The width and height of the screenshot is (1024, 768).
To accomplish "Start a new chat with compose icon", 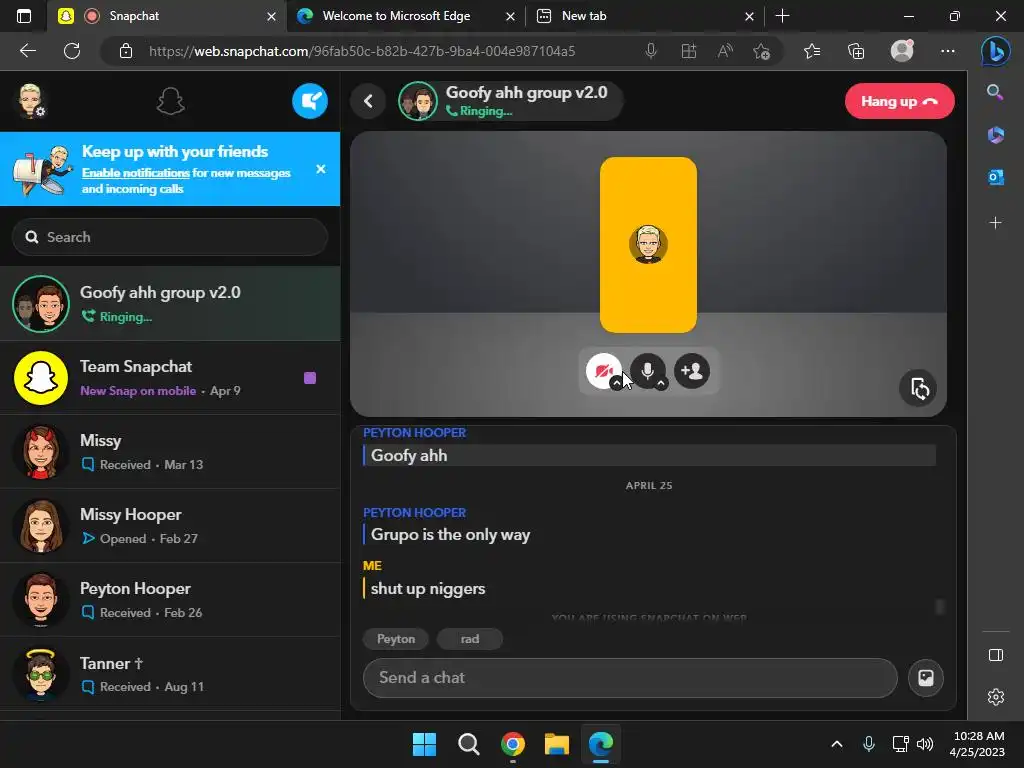I will 310,101.
